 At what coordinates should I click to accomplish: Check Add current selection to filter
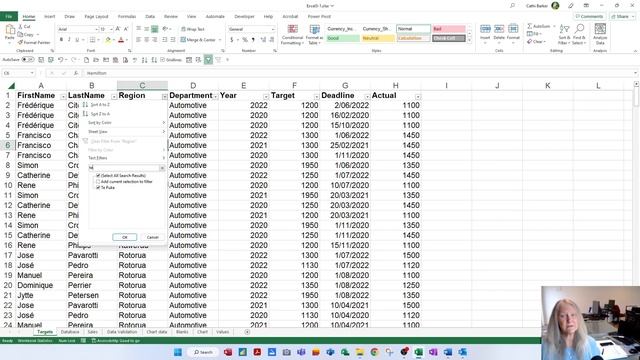[98, 182]
